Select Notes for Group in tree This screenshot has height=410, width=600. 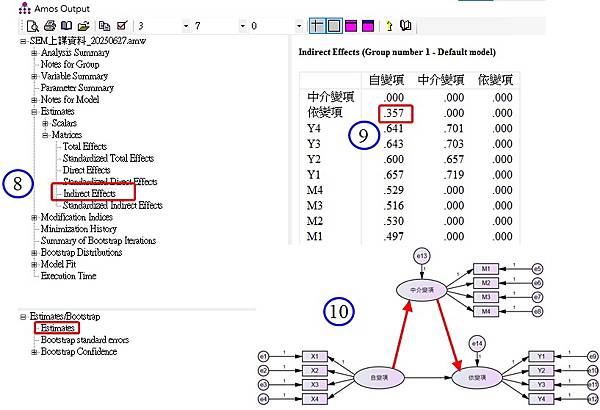pos(70,64)
